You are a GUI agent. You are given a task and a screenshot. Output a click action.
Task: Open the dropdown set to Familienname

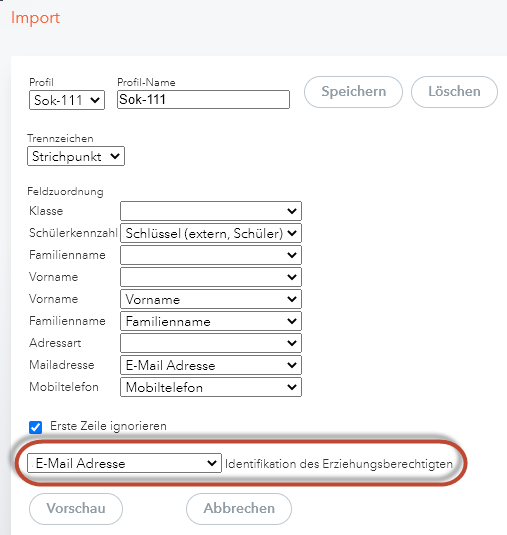(211, 321)
